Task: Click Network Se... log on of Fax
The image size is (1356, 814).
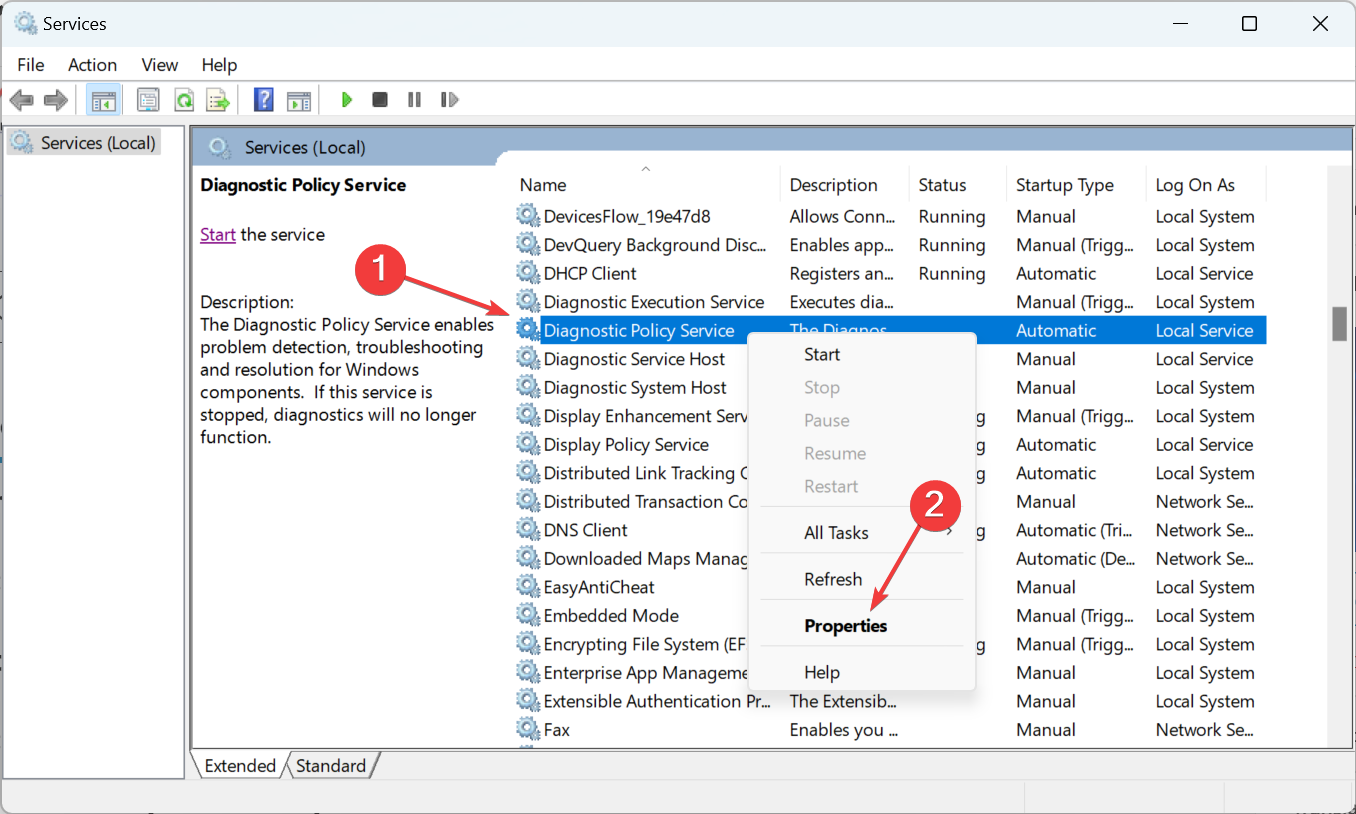Action: [x=1205, y=730]
